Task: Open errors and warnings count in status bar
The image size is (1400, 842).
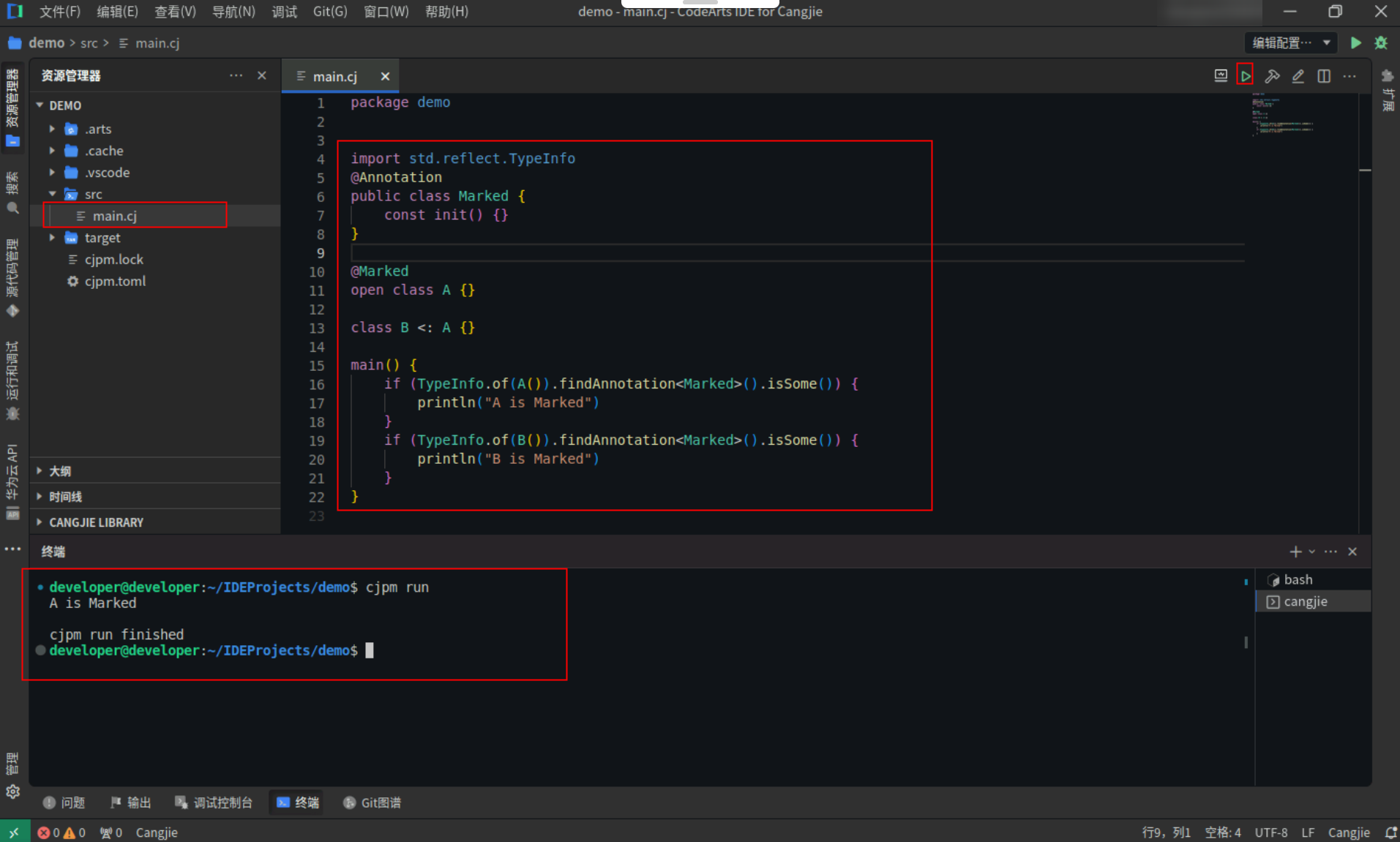Action: 61,832
